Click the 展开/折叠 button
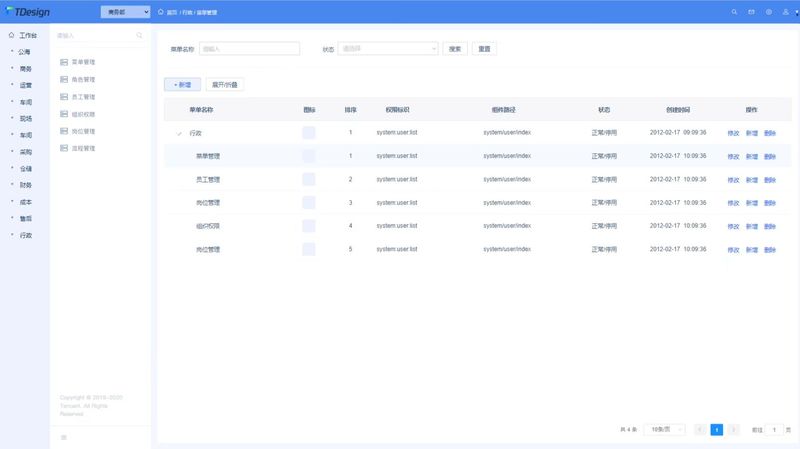Screen dimensions: 800x449 (224, 85)
